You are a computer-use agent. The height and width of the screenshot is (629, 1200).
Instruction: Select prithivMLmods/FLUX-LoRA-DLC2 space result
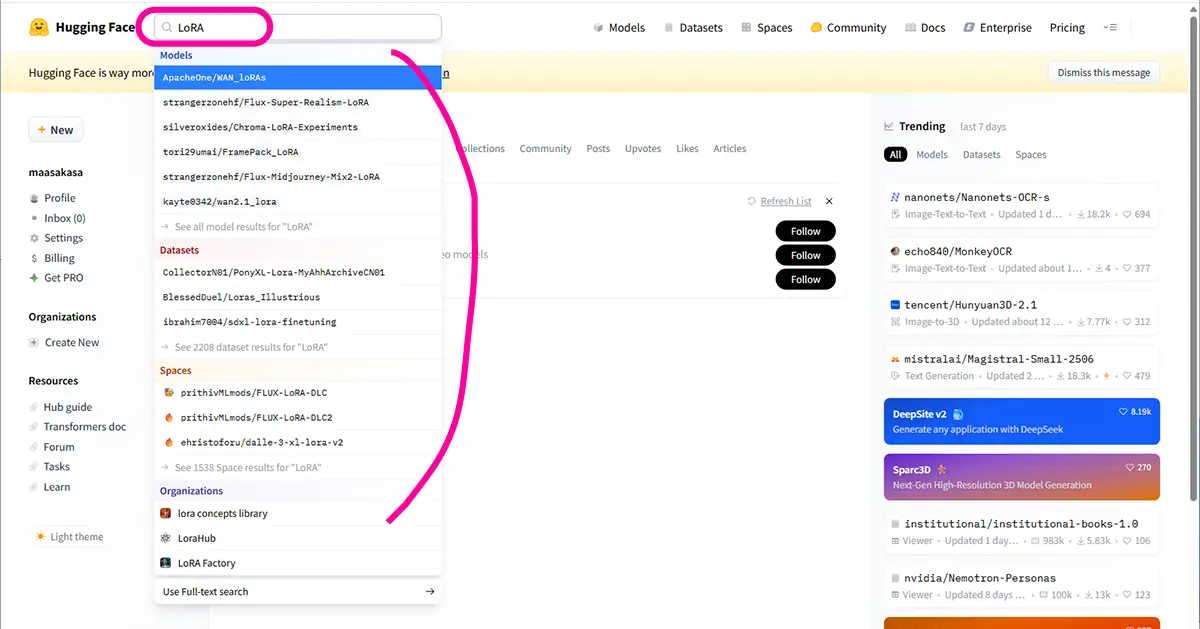coord(298,417)
